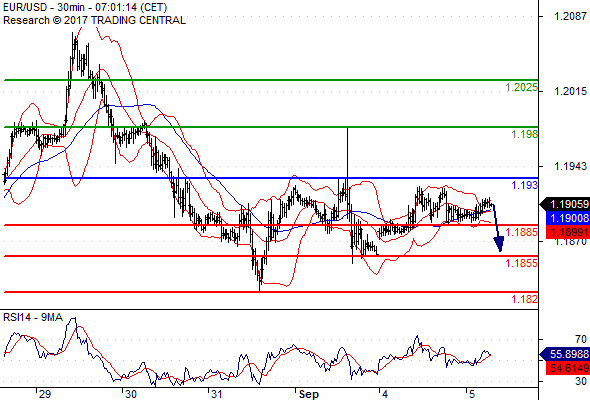Click the RSI 70 level axis label
The width and height of the screenshot is (590, 400).
[x=581, y=339]
